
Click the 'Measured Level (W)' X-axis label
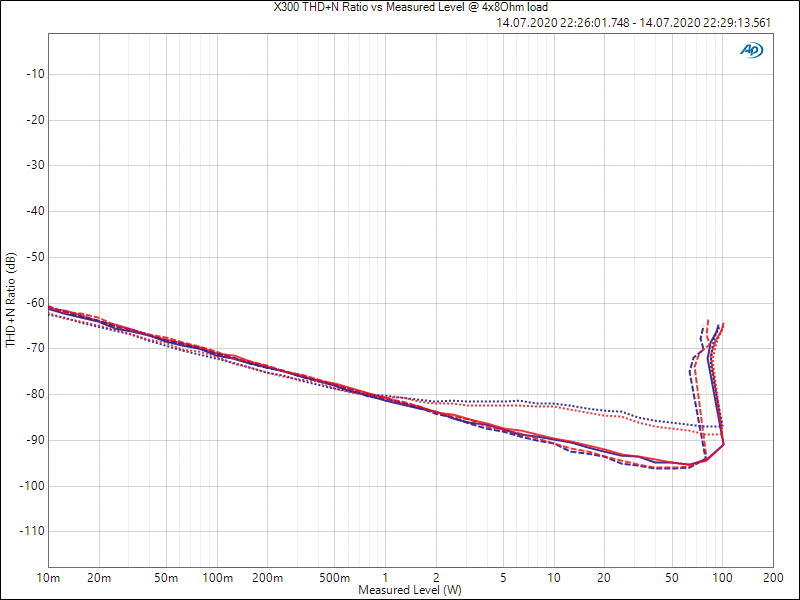[410, 590]
